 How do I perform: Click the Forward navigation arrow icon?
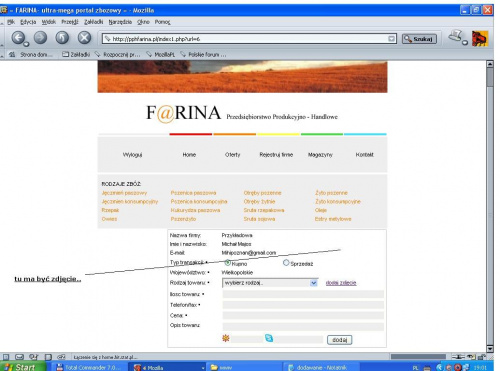tap(40, 37)
